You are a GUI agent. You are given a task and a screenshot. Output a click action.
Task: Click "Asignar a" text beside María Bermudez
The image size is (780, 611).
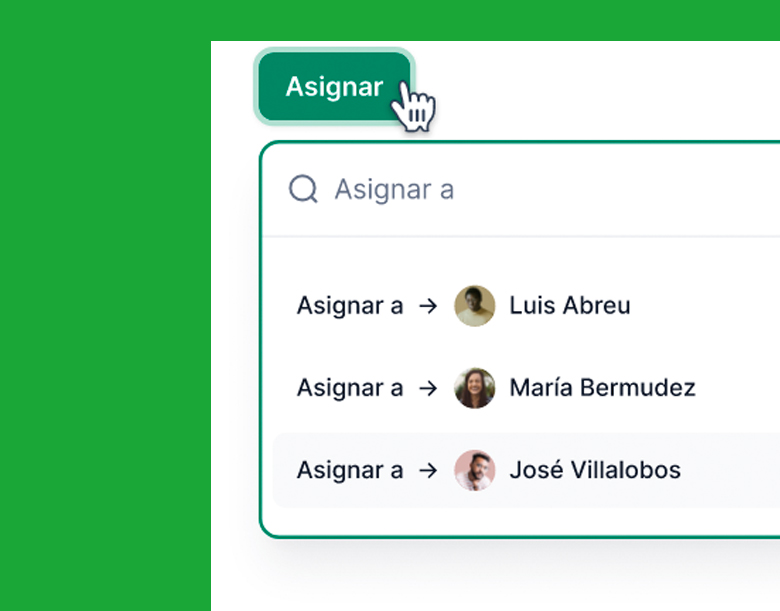tap(350, 388)
